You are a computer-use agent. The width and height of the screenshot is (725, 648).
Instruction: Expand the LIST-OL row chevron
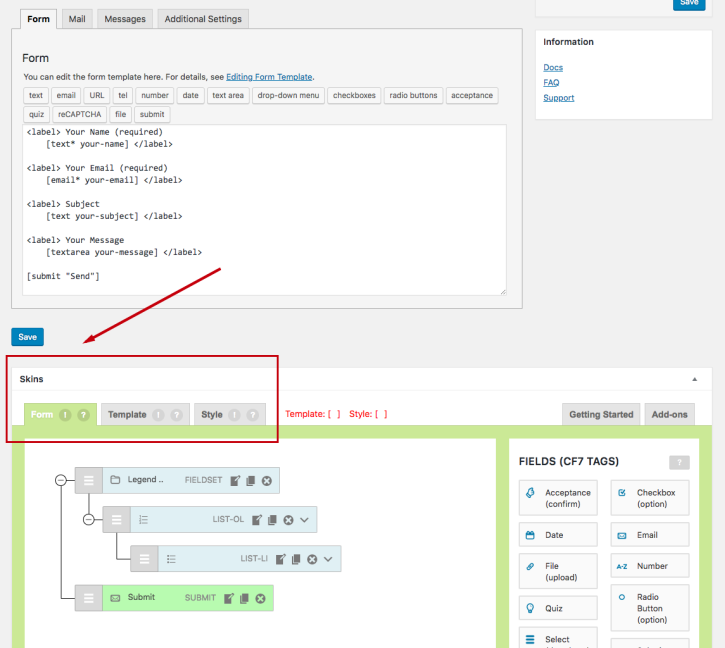(x=305, y=520)
